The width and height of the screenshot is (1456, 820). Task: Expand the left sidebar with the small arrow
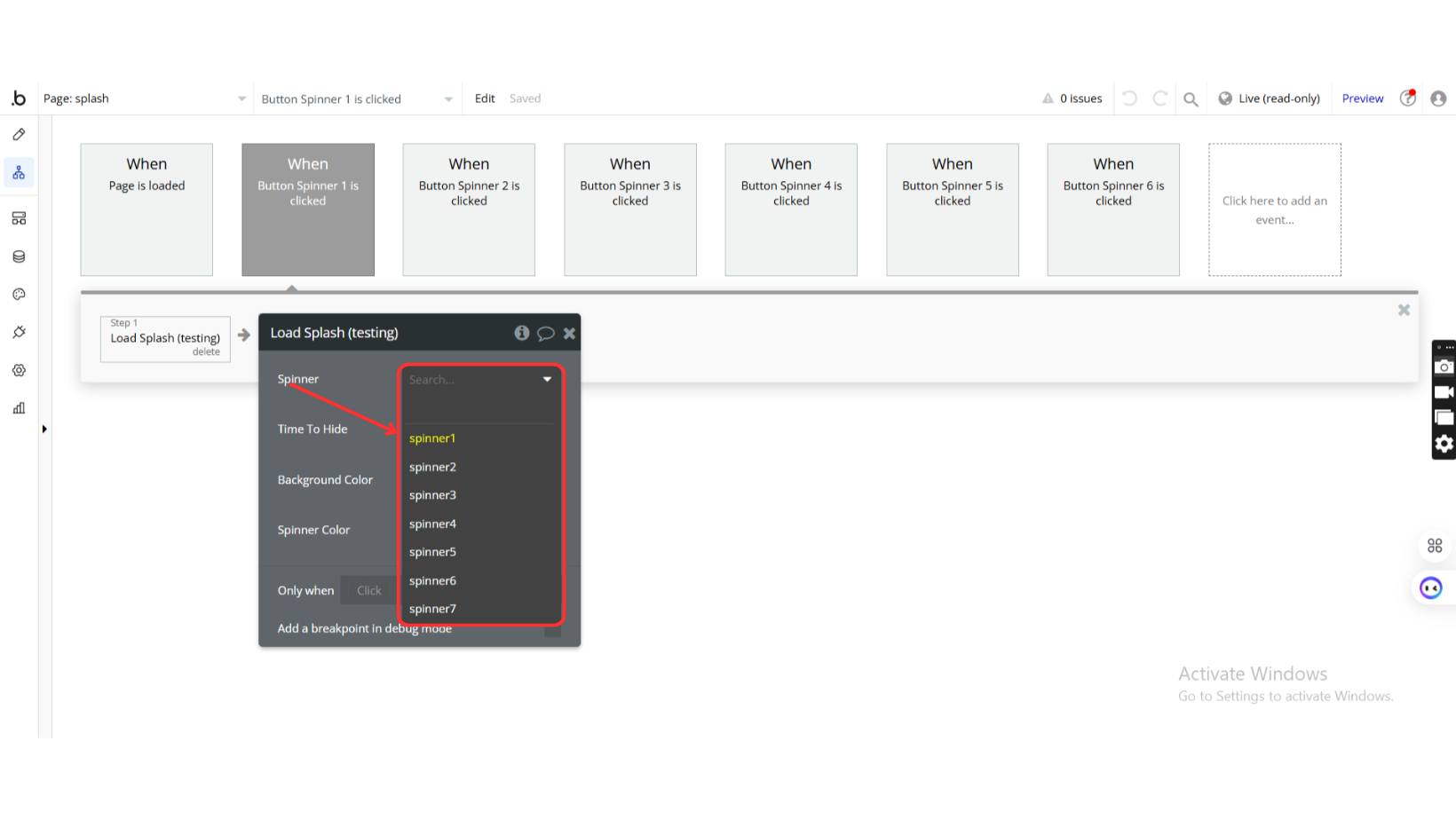[x=44, y=430]
